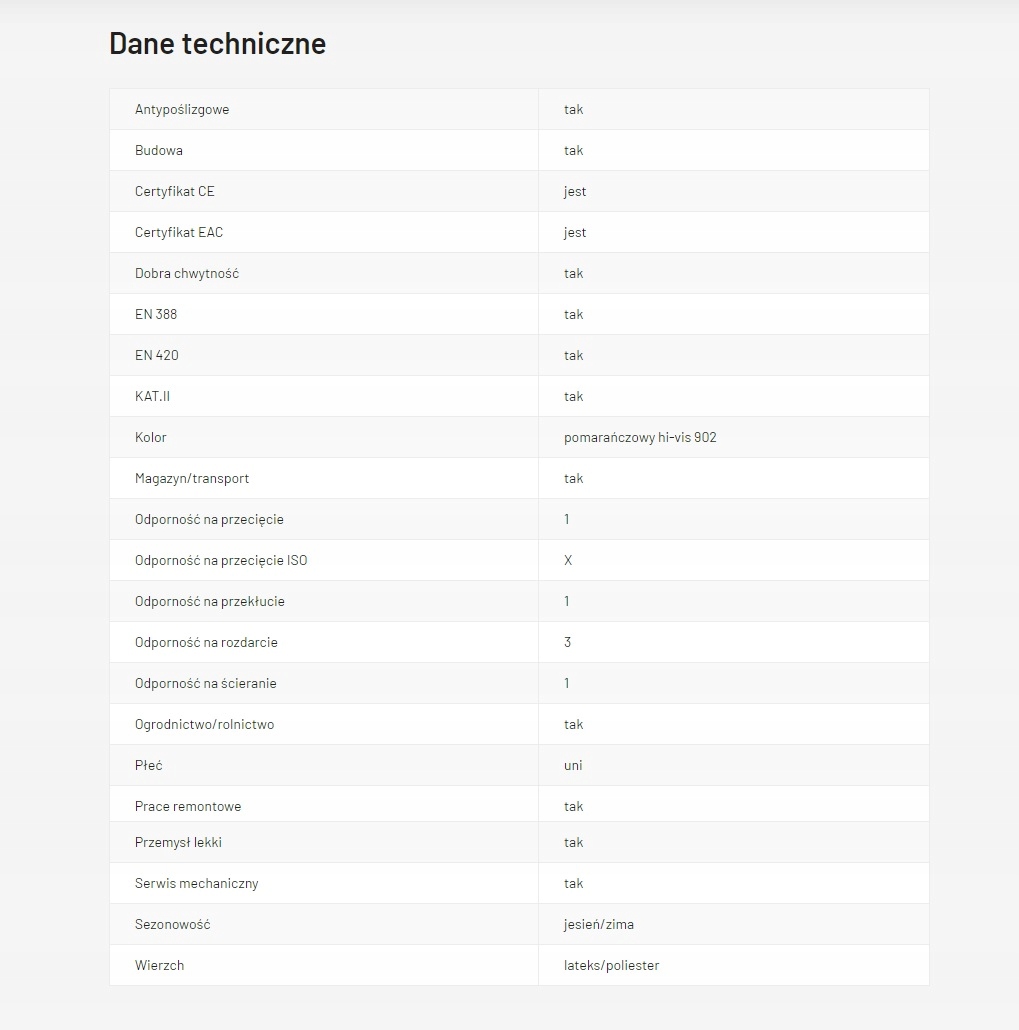The image size is (1019, 1030).
Task: Select the "Odporność na ścieranie" label
Action: [x=206, y=683]
